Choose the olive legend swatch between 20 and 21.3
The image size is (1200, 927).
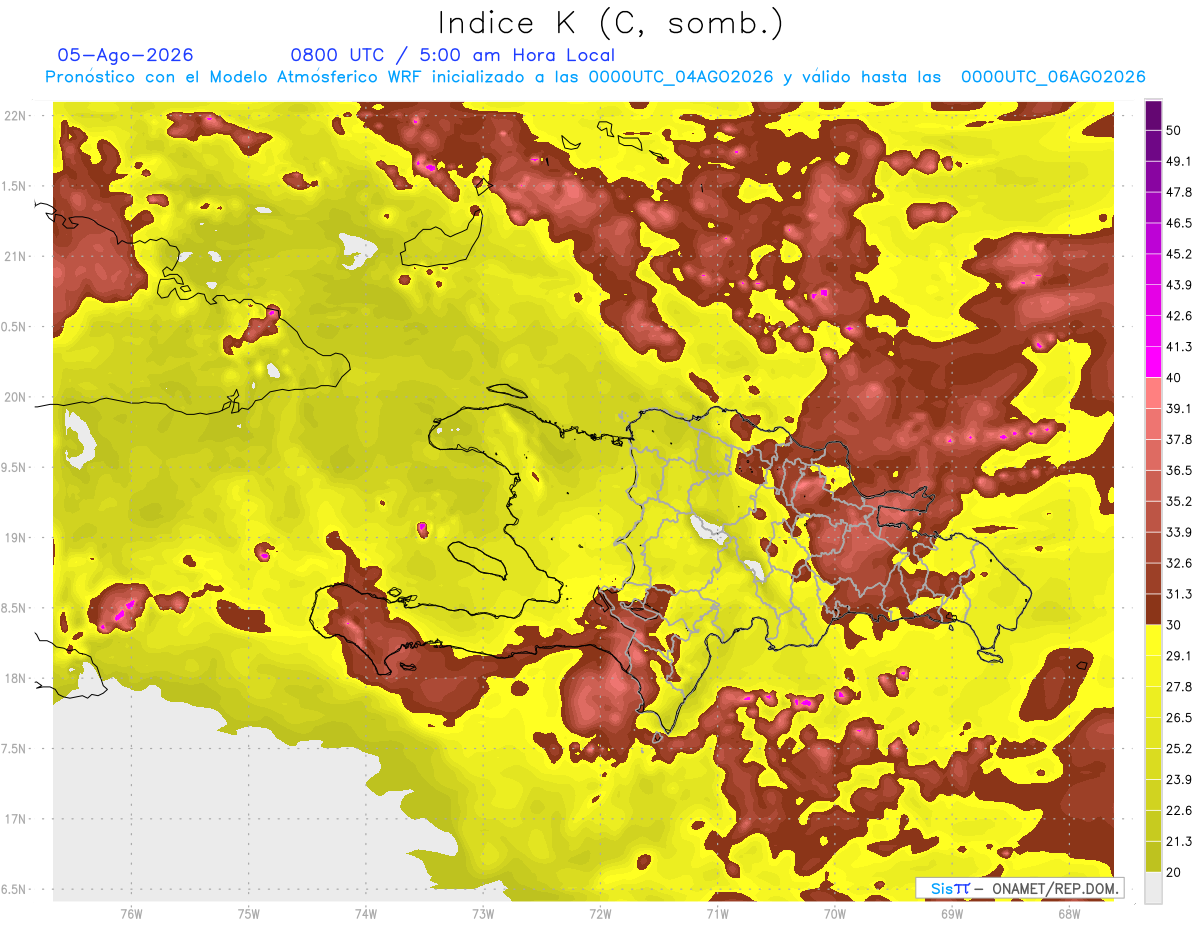pos(1154,856)
